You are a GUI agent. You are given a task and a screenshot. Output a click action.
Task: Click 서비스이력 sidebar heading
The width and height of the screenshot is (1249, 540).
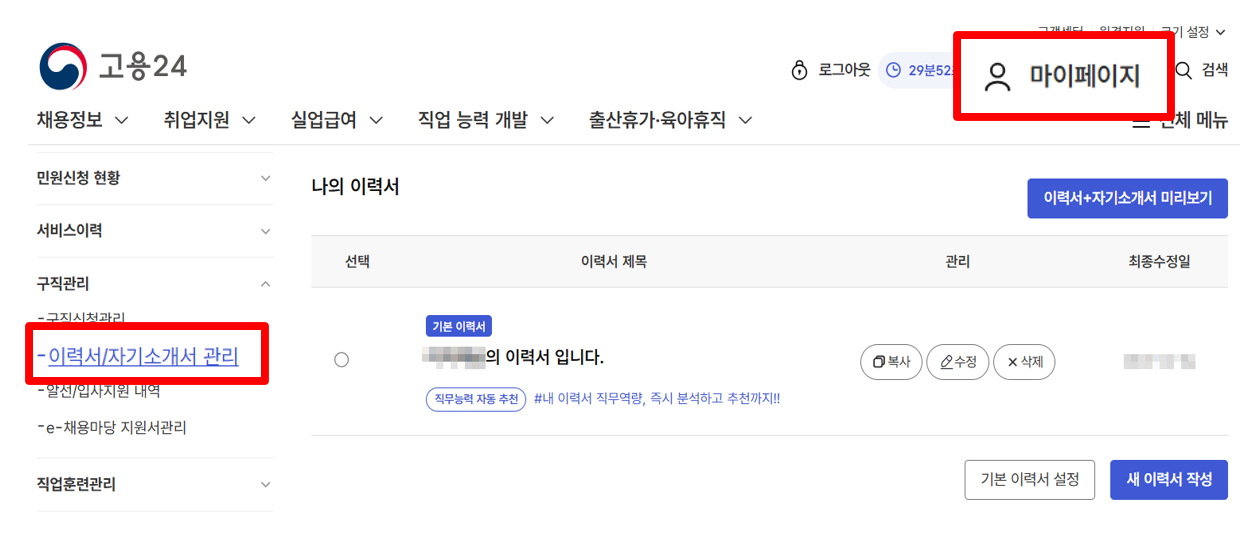[x=69, y=231]
